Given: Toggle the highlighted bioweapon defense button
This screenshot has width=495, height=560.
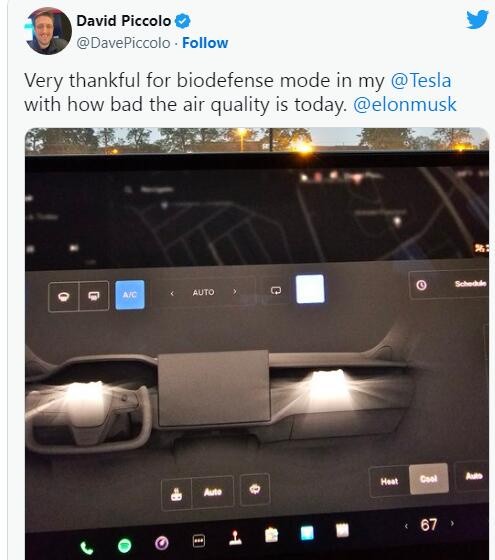Looking at the screenshot, I should [x=310, y=289].
